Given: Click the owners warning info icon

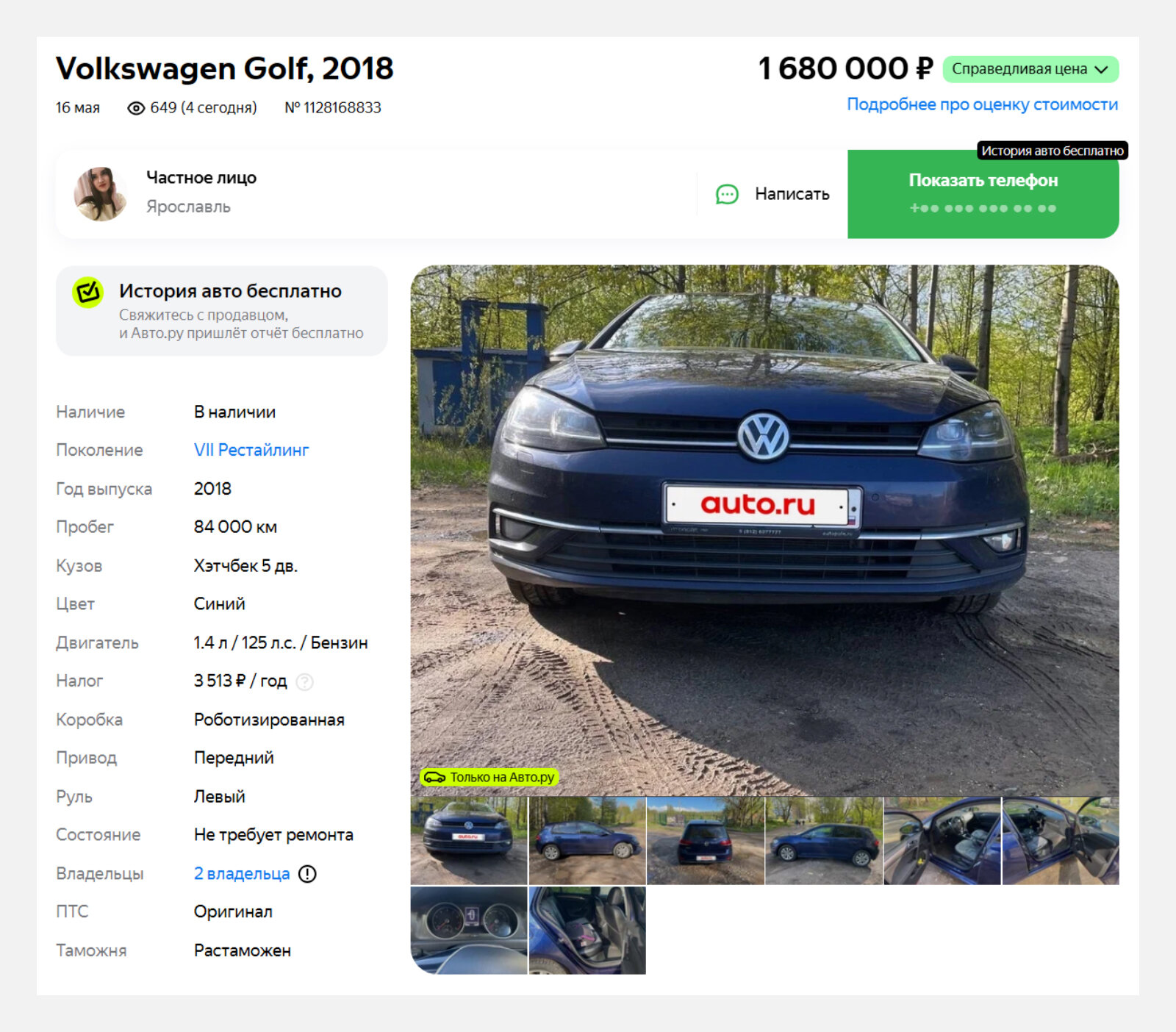Looking at the screenshot, I should click(x=307, y=874).
